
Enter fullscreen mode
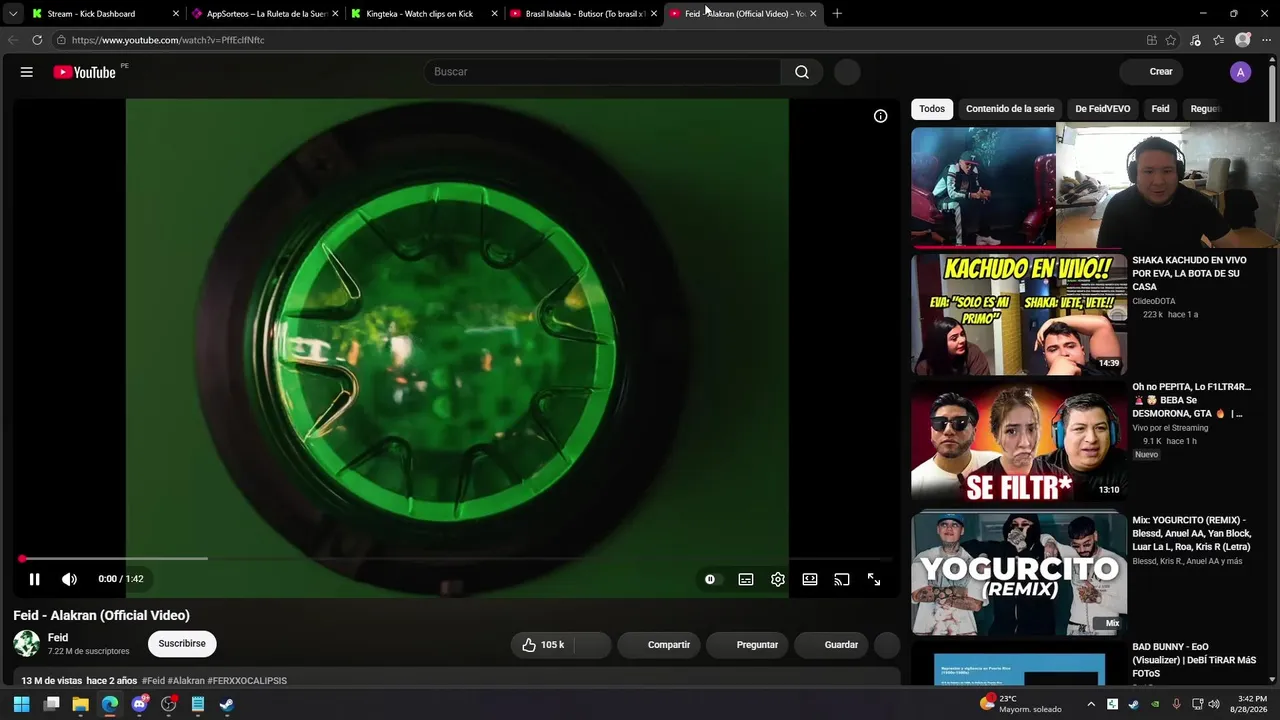click(x=874, y=579)
